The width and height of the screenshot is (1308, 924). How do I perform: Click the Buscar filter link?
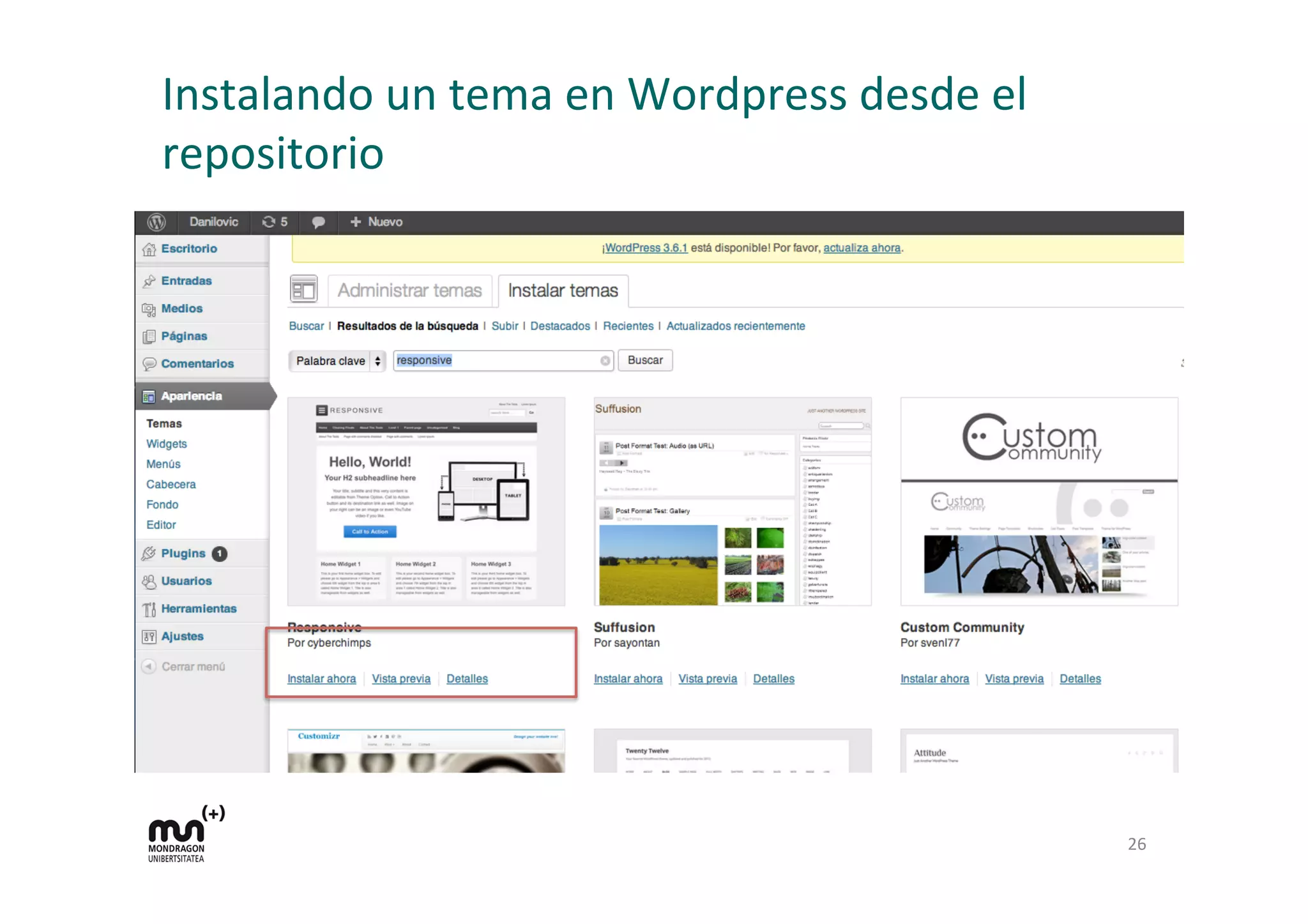[307, 326]
